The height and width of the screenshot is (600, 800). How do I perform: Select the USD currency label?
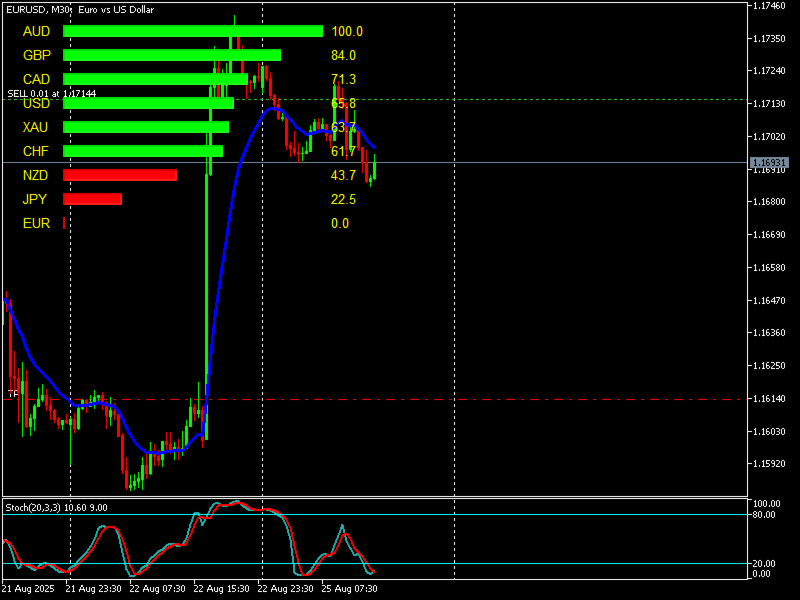pos(36,104)
